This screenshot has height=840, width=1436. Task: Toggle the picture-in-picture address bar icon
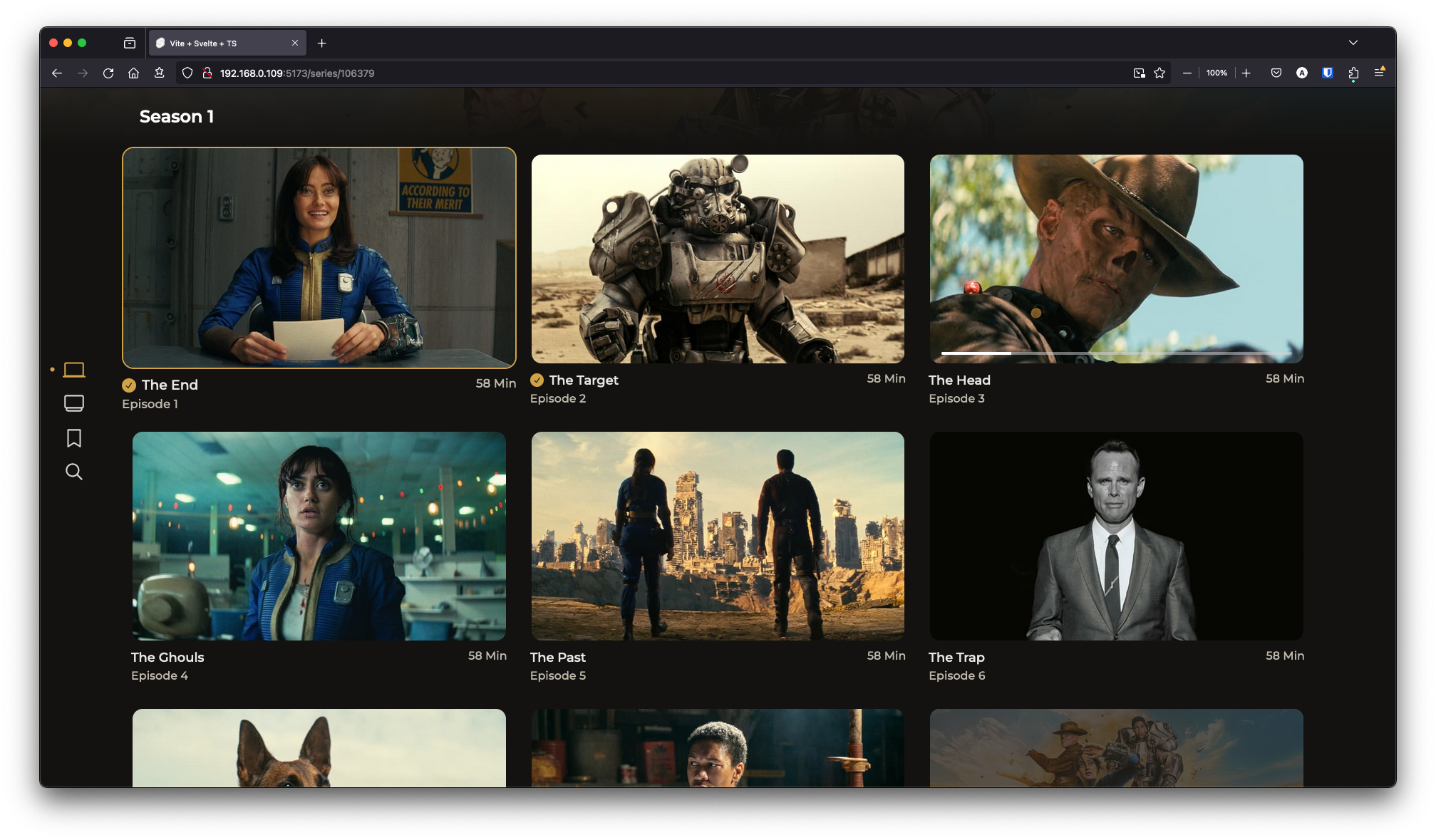(1139, 73)
